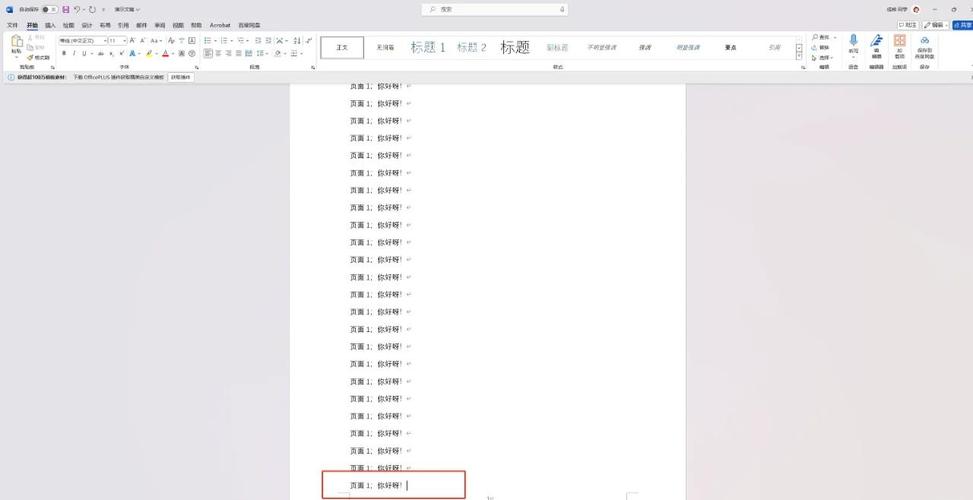Open the File tab

12,25
